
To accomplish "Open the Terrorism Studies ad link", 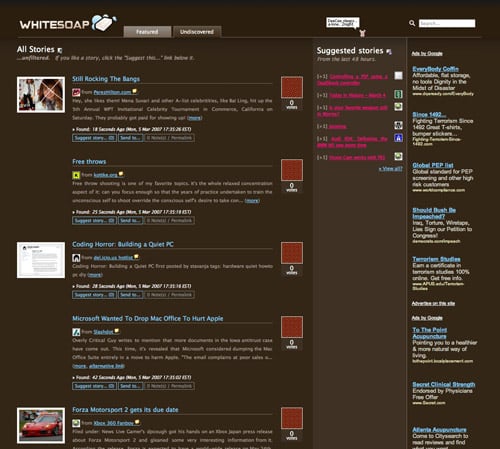I will coord(436,259).
